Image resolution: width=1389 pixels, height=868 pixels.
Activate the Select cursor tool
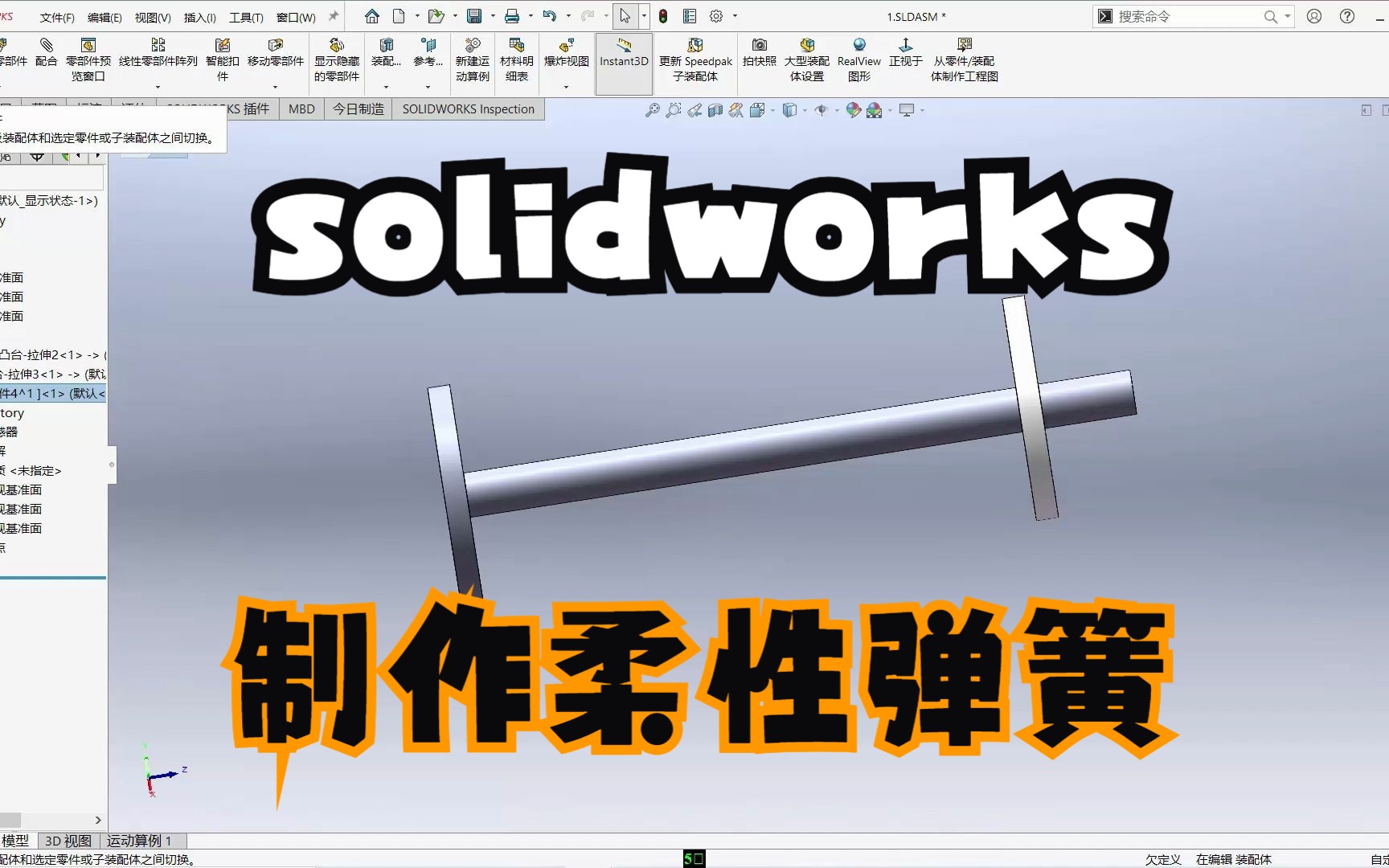[625, 16]
